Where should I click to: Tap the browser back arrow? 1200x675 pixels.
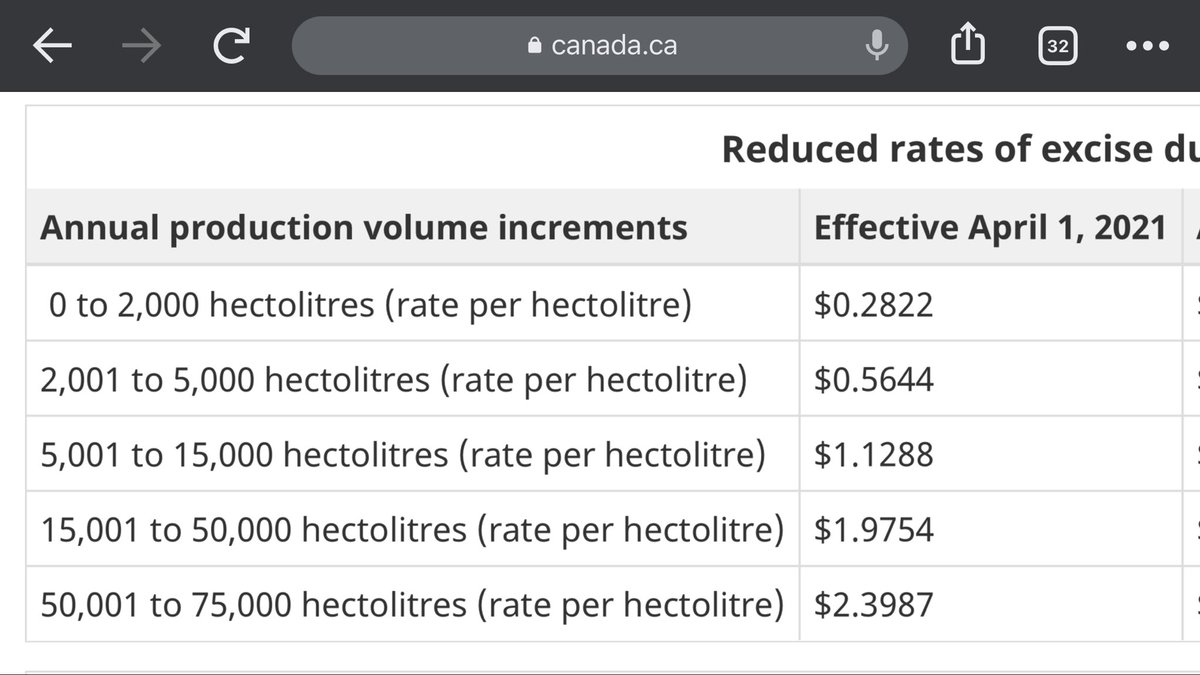pyautogui.click(x=52, y=46)
